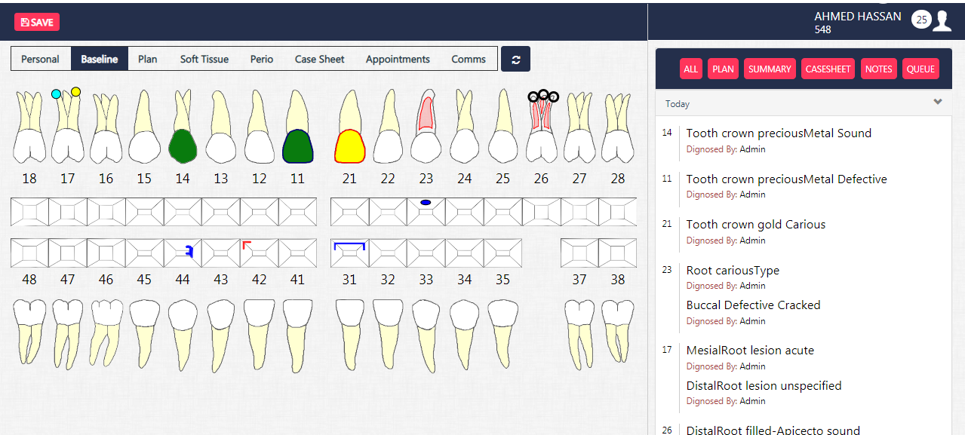
Task: Toggle surface box above tooth 31
Action: tap(349, 253)
